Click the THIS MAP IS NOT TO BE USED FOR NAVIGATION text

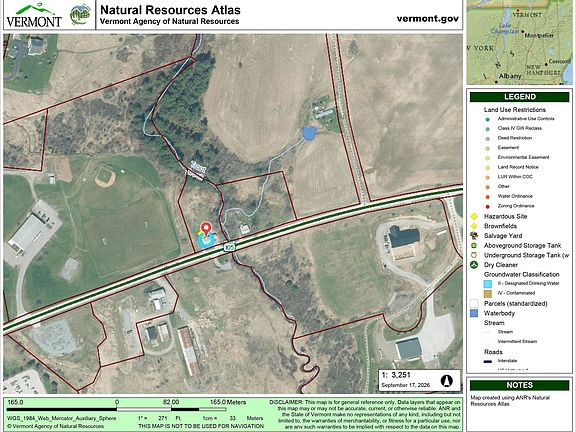coord(201,426)
